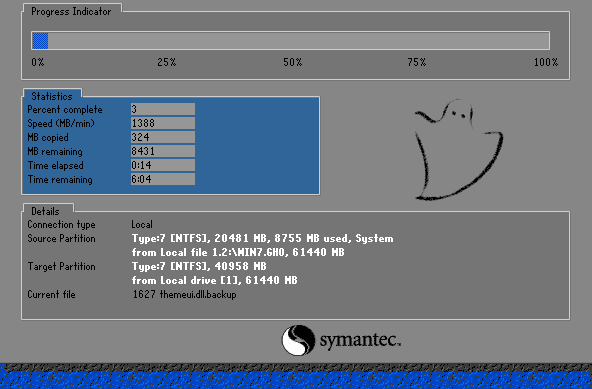Click the MB copied value field

[163, 137]
